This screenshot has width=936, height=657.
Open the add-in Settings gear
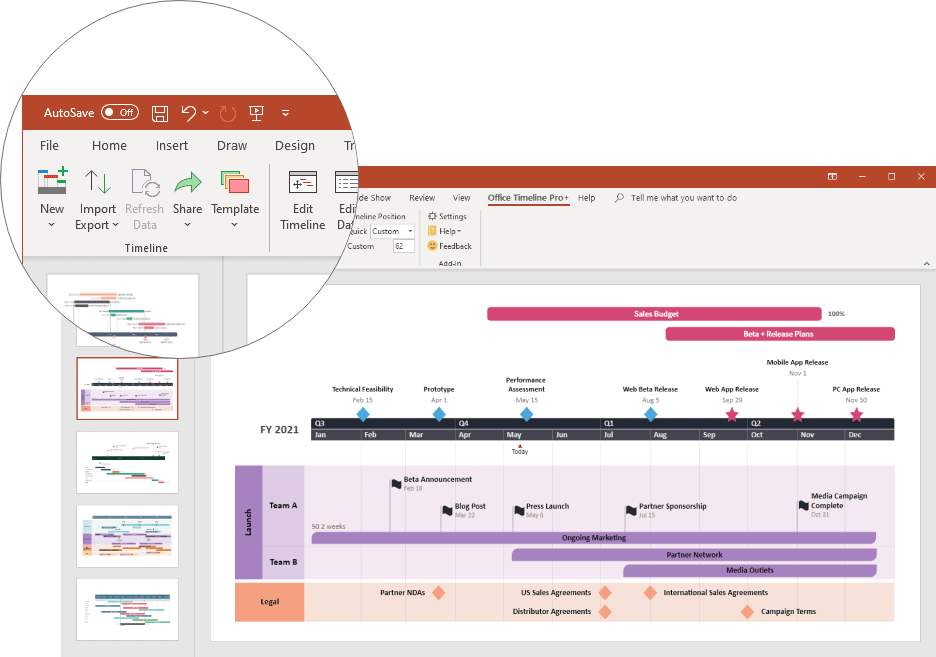(447, 216)
